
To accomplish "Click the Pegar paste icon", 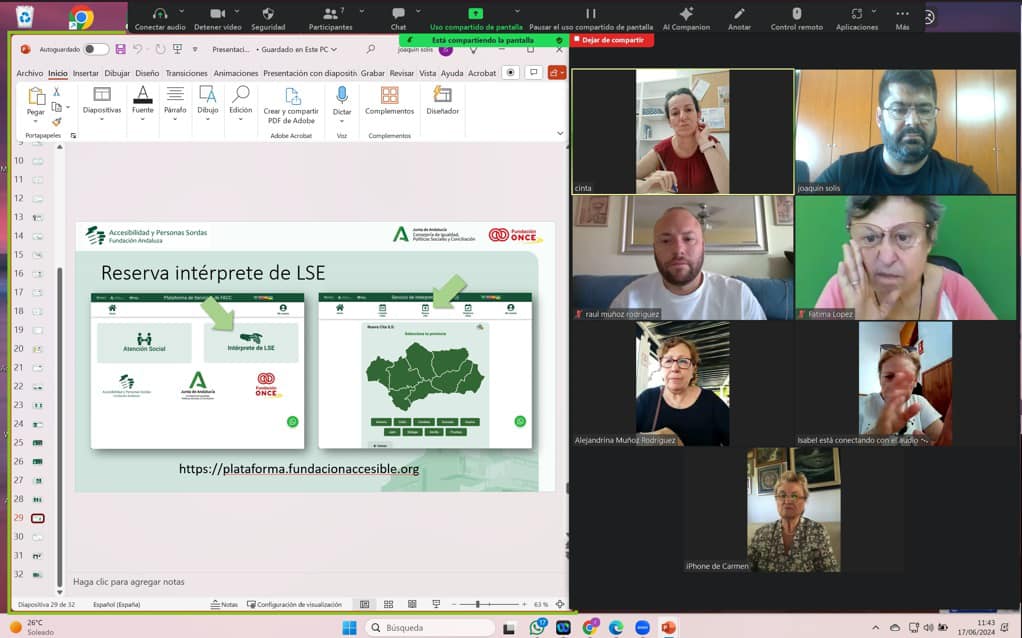I will [x=36, y=98].
